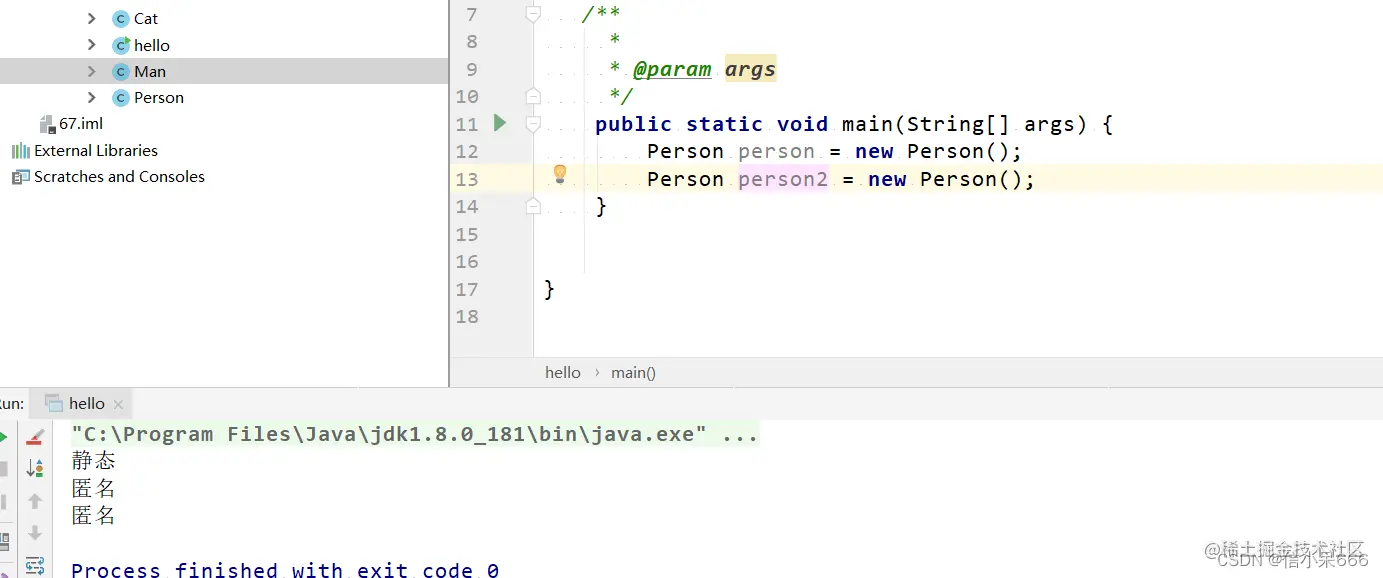Image resolution: width=1383 pixels, height=578 pixels.
Task: Select the 67.iml file
Action: tap(81, 124)
